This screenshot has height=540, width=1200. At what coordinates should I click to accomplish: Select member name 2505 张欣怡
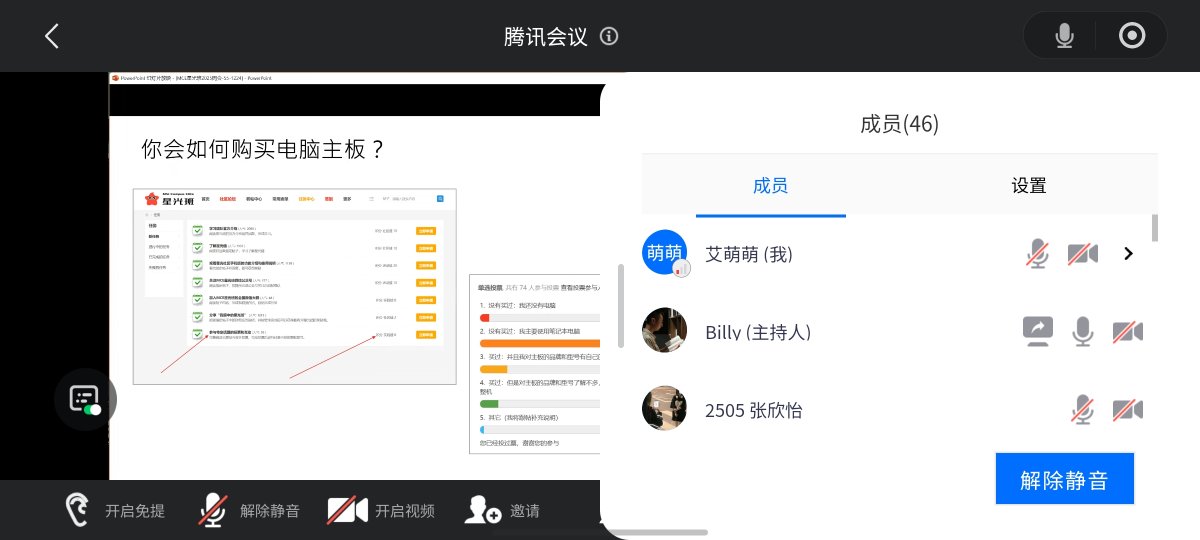click(754, 410)
